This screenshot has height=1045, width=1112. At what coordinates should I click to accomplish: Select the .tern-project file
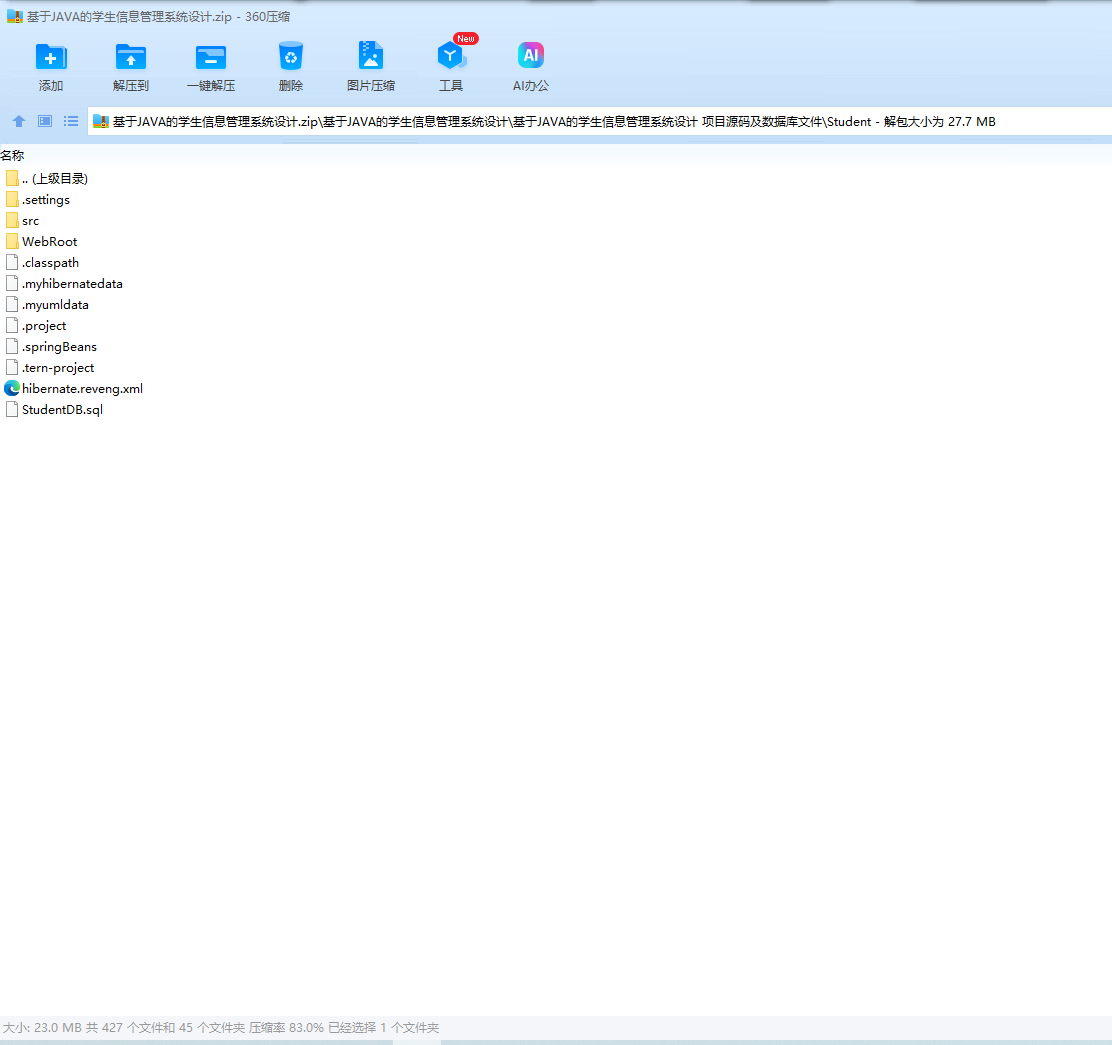[x=57, y=368]
